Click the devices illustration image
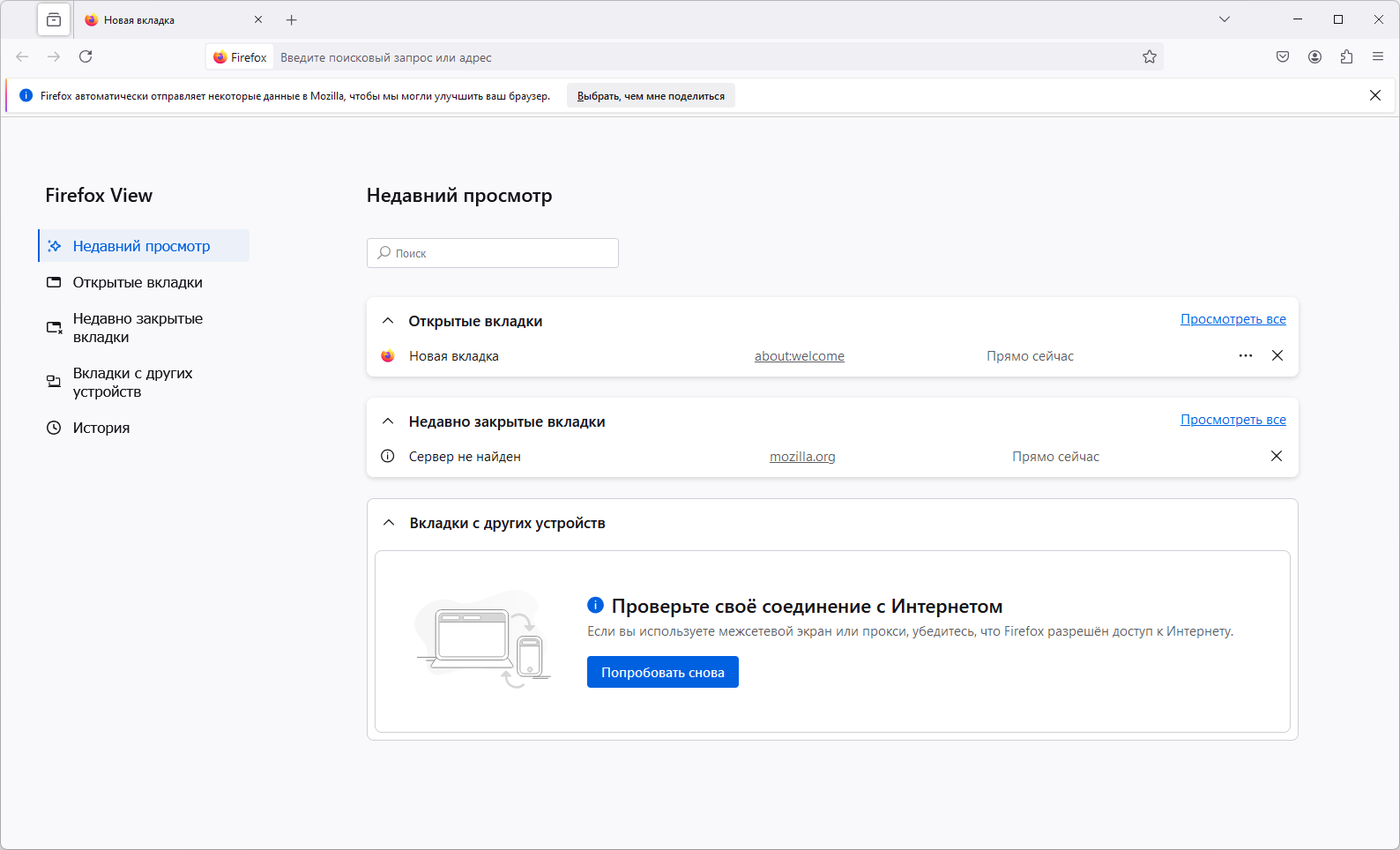Viewport: 1400px width, 850px height. click(483, 640)
